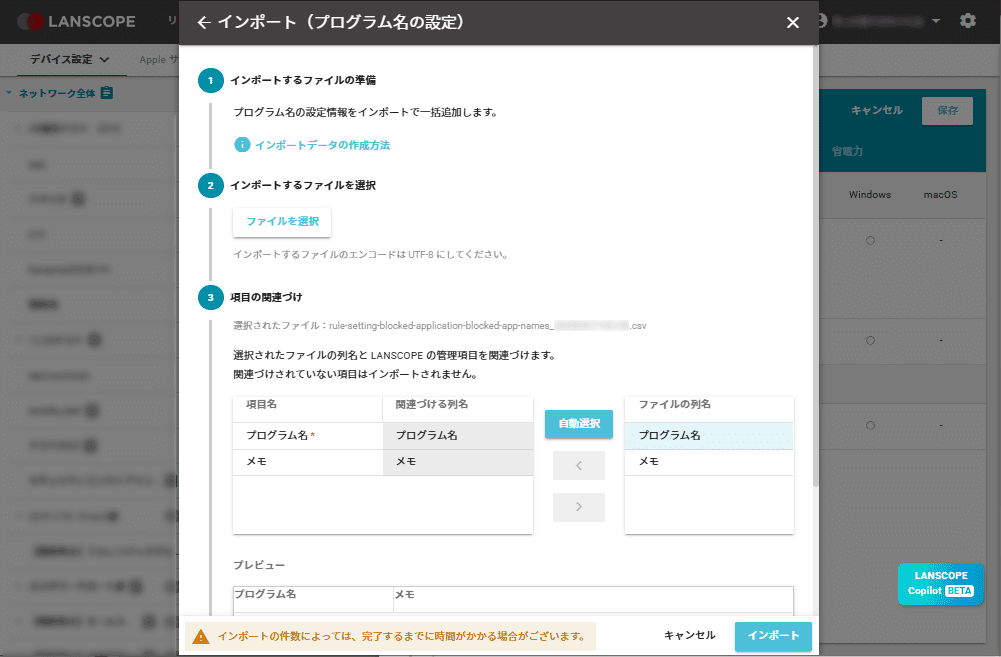Switch to the Apple settings tab
This screenshot has width=1001, height=657.
pos(158,58)
